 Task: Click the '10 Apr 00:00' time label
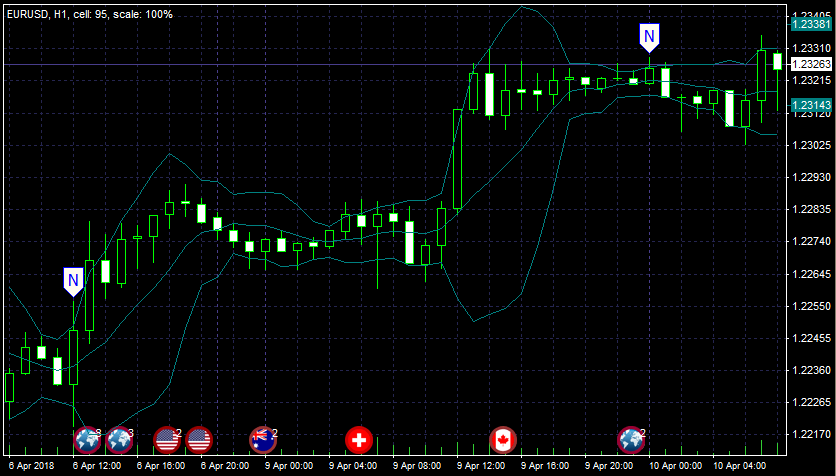click(x=675, y=466)
